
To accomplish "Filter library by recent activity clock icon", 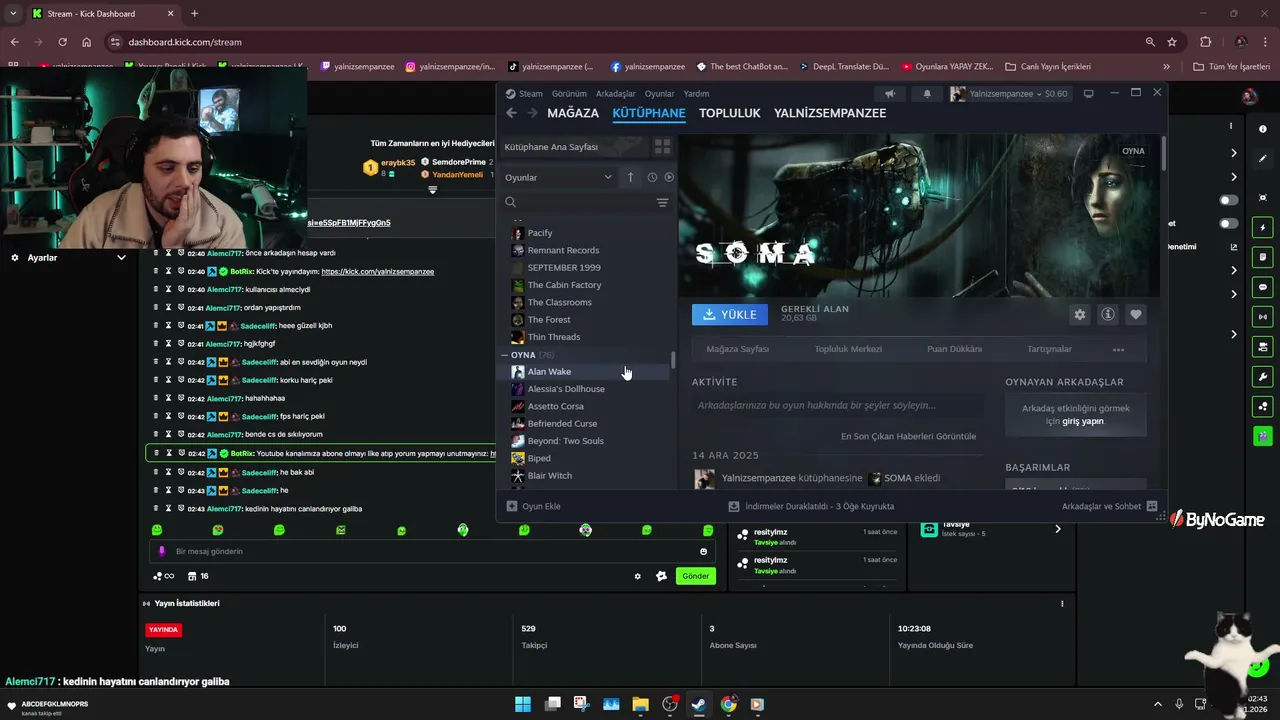I will [x=652, y=177].
